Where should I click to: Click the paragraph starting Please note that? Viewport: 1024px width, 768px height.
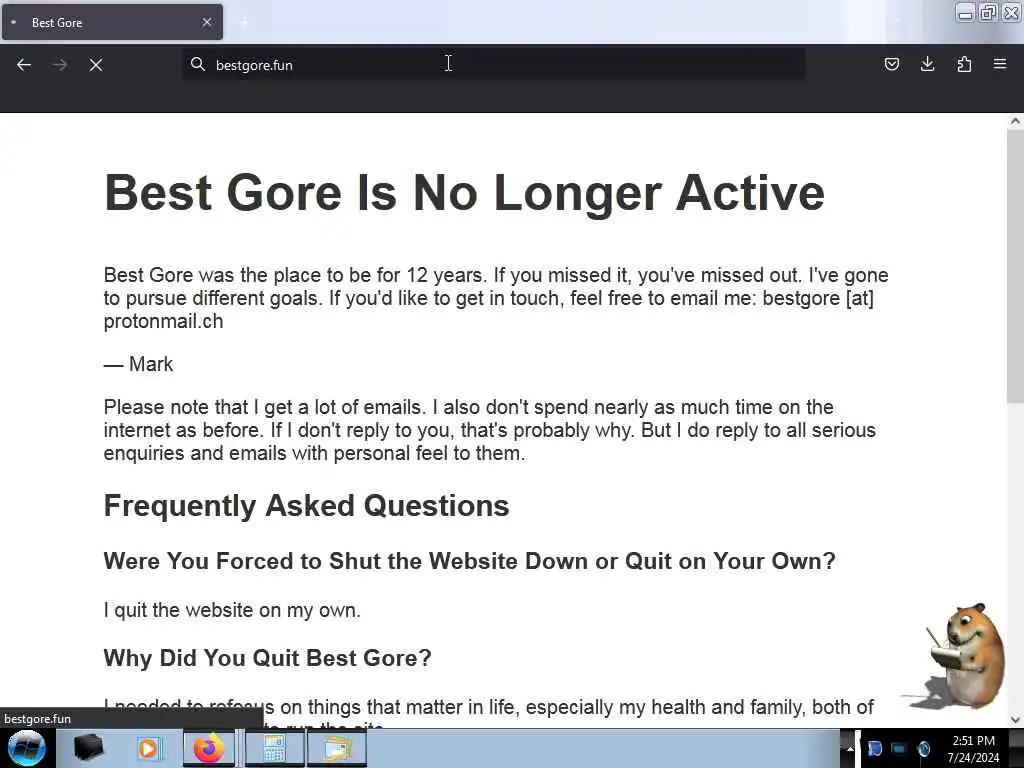490,430
